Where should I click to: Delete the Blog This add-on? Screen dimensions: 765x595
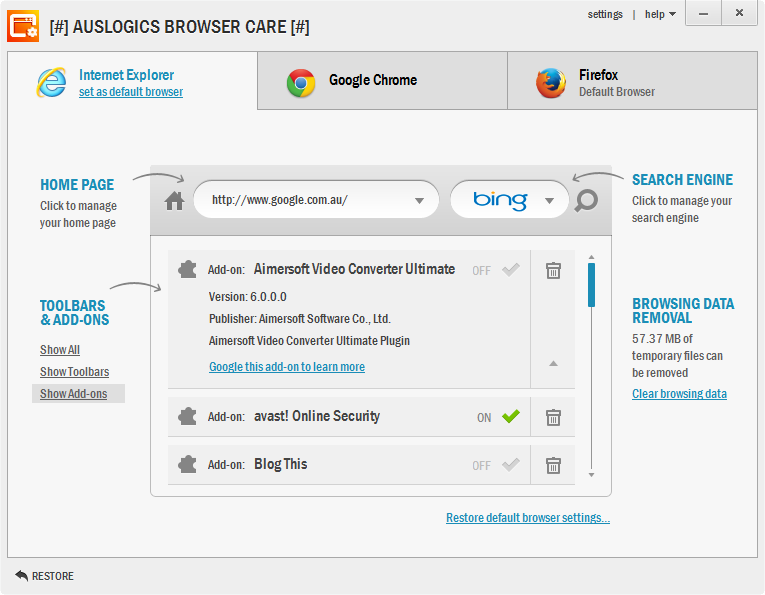coord(553,465)
